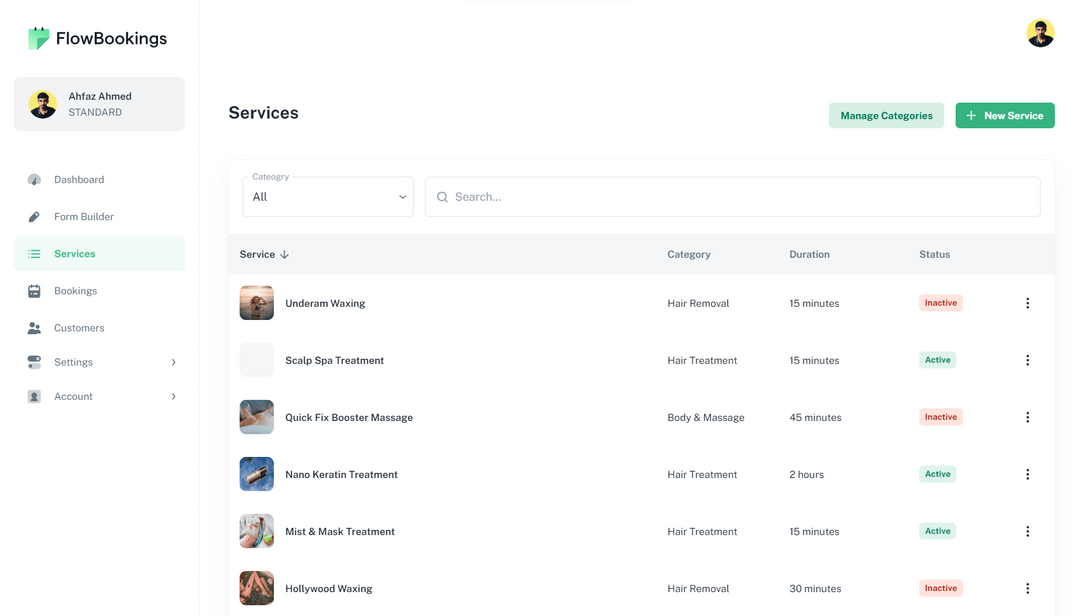Open the FlowBookings logo
Image resolution: width=1080 pixels, height=616 pixels.
click(x=95, y=37)
